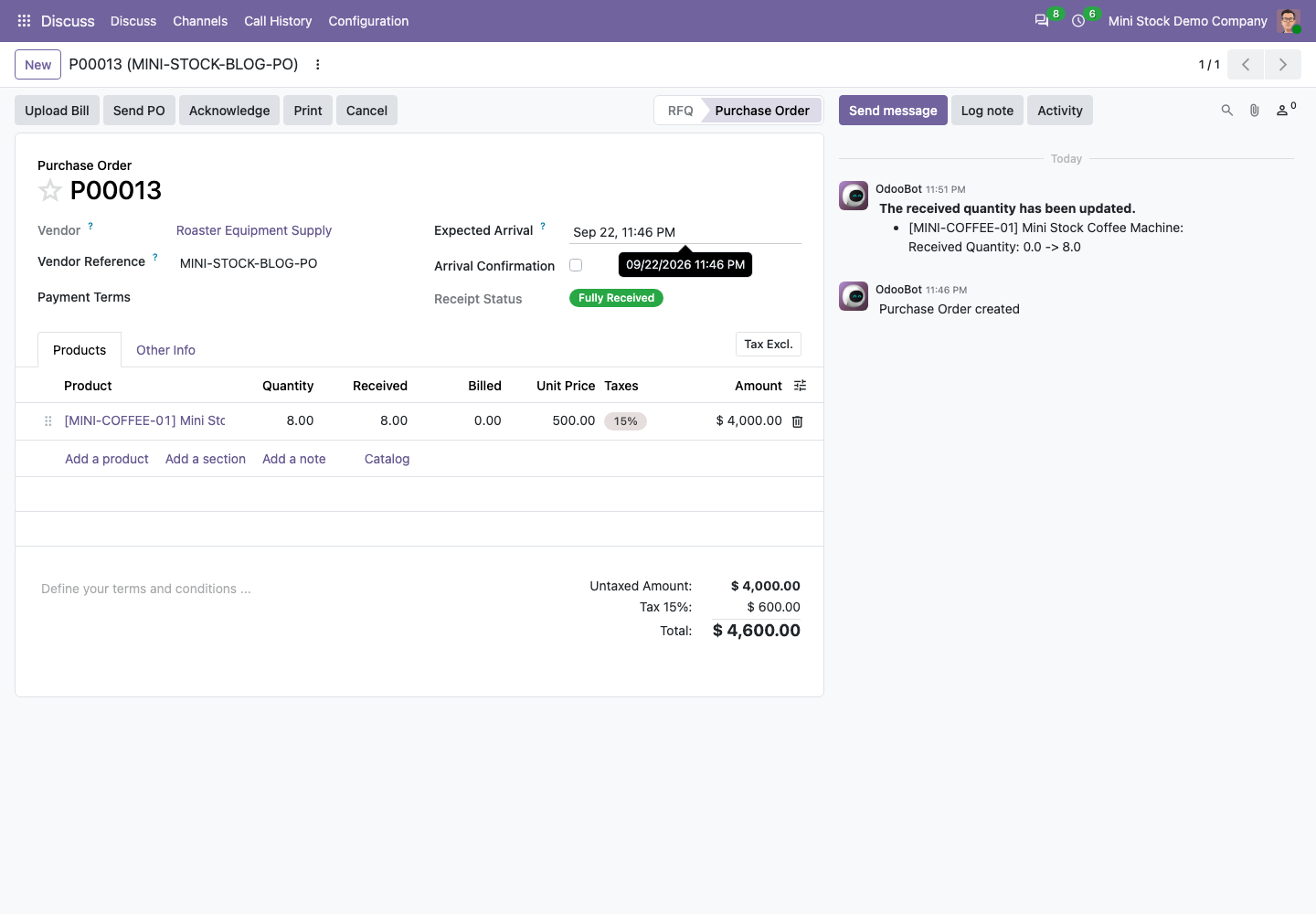This screenshot has width=1316, height=914.
Task: Click OdooBot avatar on Purchase Order created
Action: click(x=854, y=296)
